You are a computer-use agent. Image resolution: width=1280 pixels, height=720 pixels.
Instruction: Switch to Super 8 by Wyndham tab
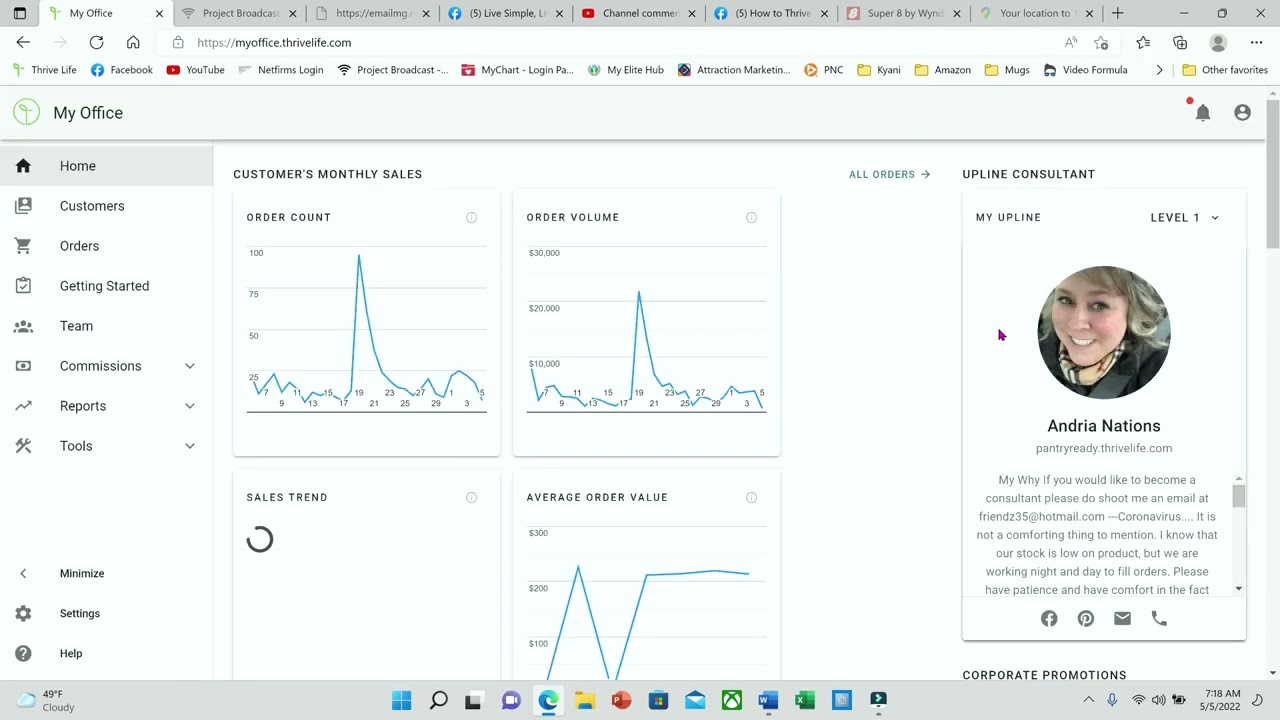click(903, 13)
